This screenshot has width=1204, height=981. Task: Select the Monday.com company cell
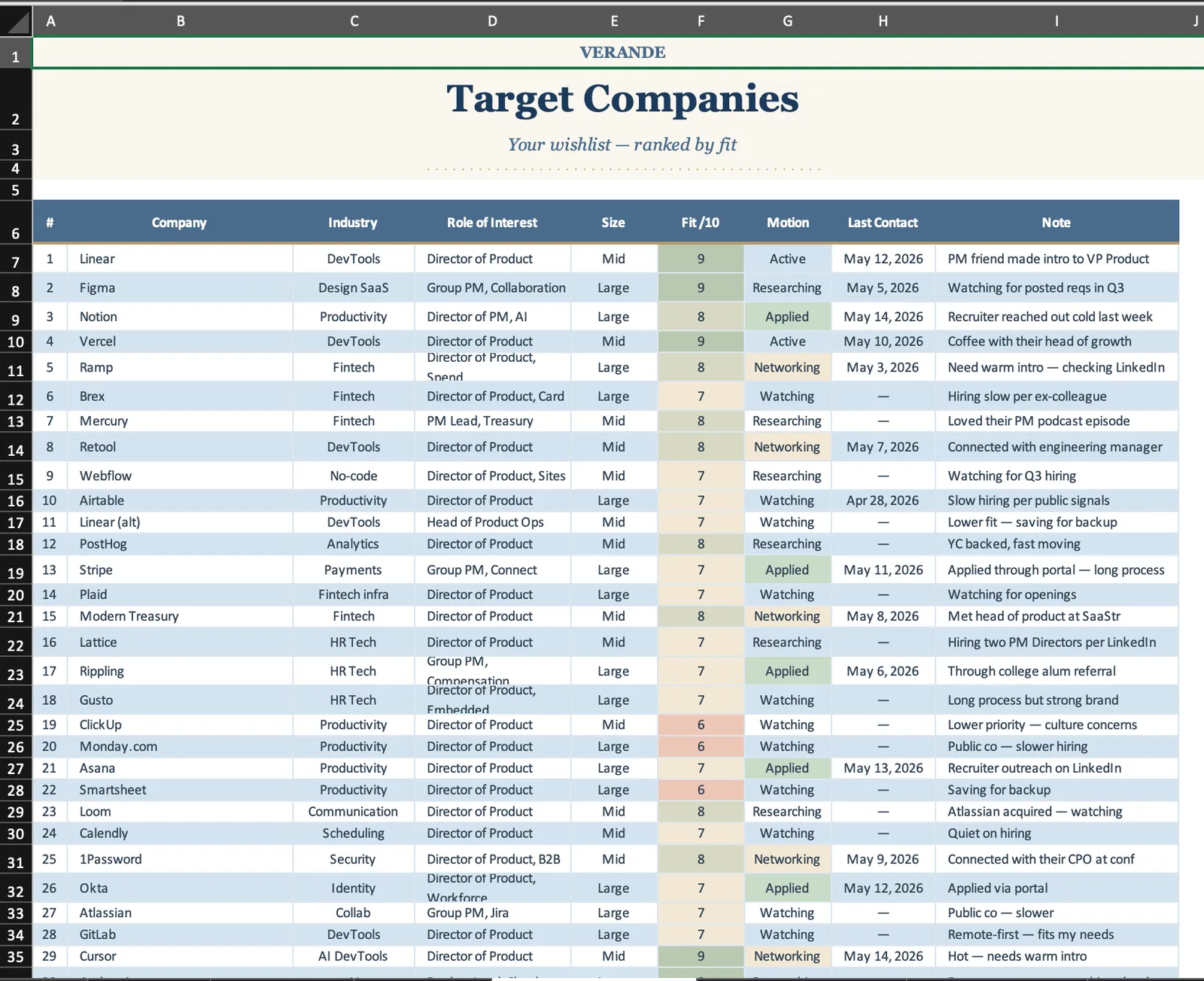[180, 746]
